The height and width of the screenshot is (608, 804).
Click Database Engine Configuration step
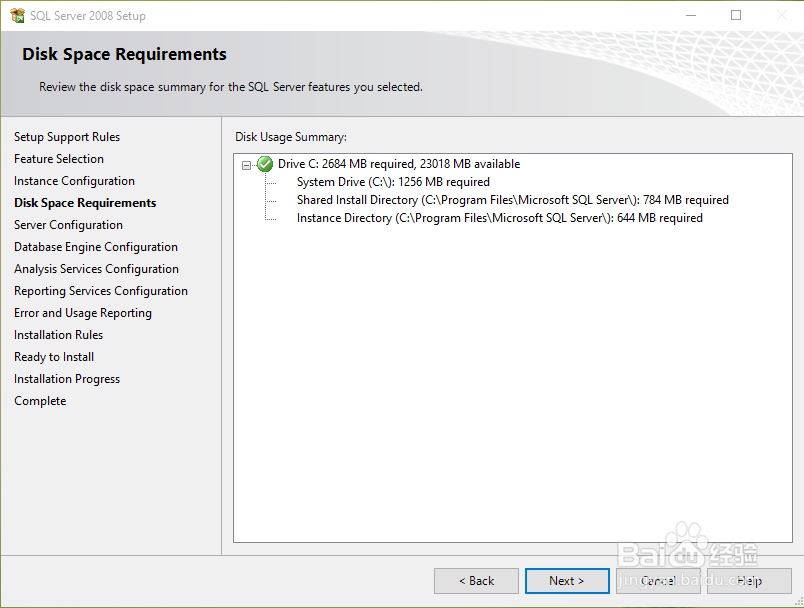tap(96, 247)
